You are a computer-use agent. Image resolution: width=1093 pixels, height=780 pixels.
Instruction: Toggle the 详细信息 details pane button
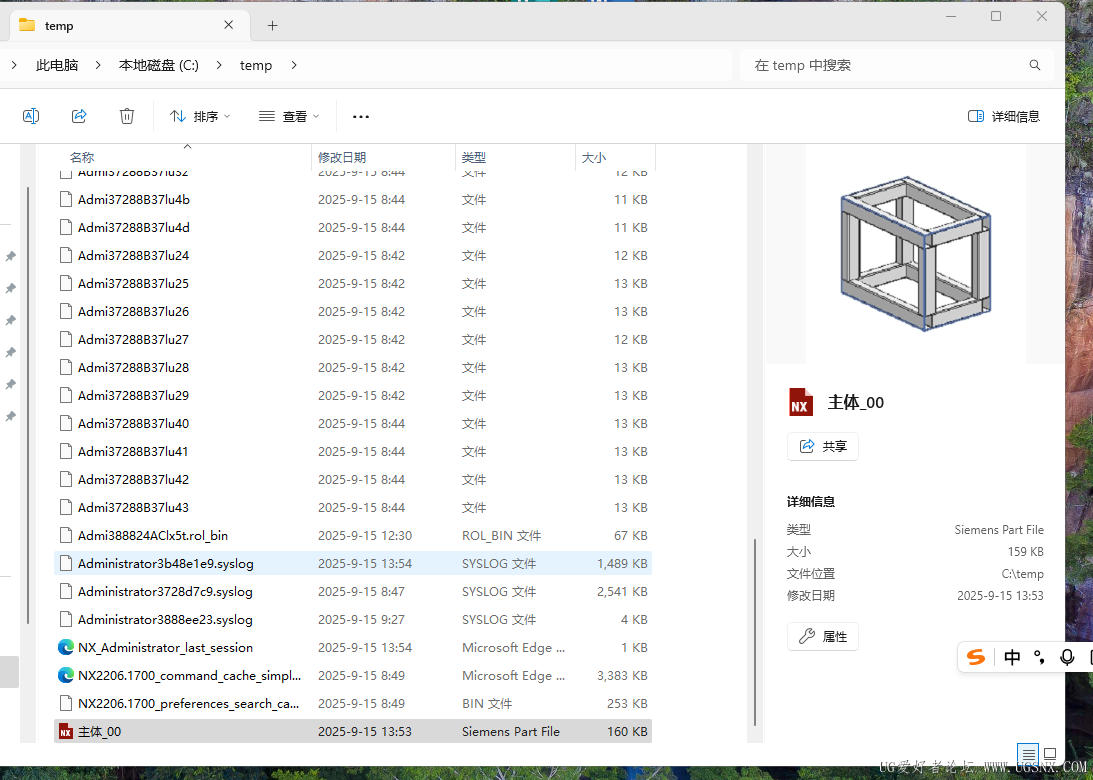(x=1004, y=116)
